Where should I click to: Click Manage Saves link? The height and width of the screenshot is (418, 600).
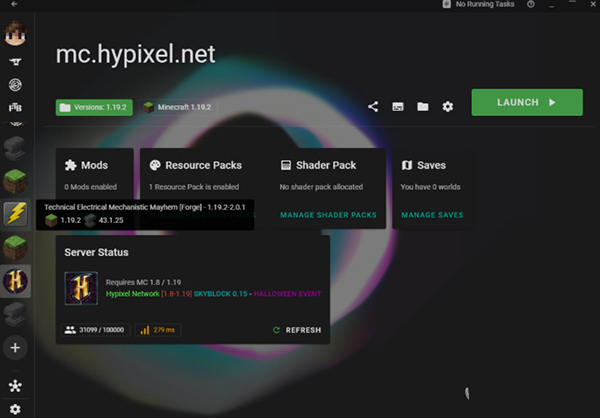[432, 215]
